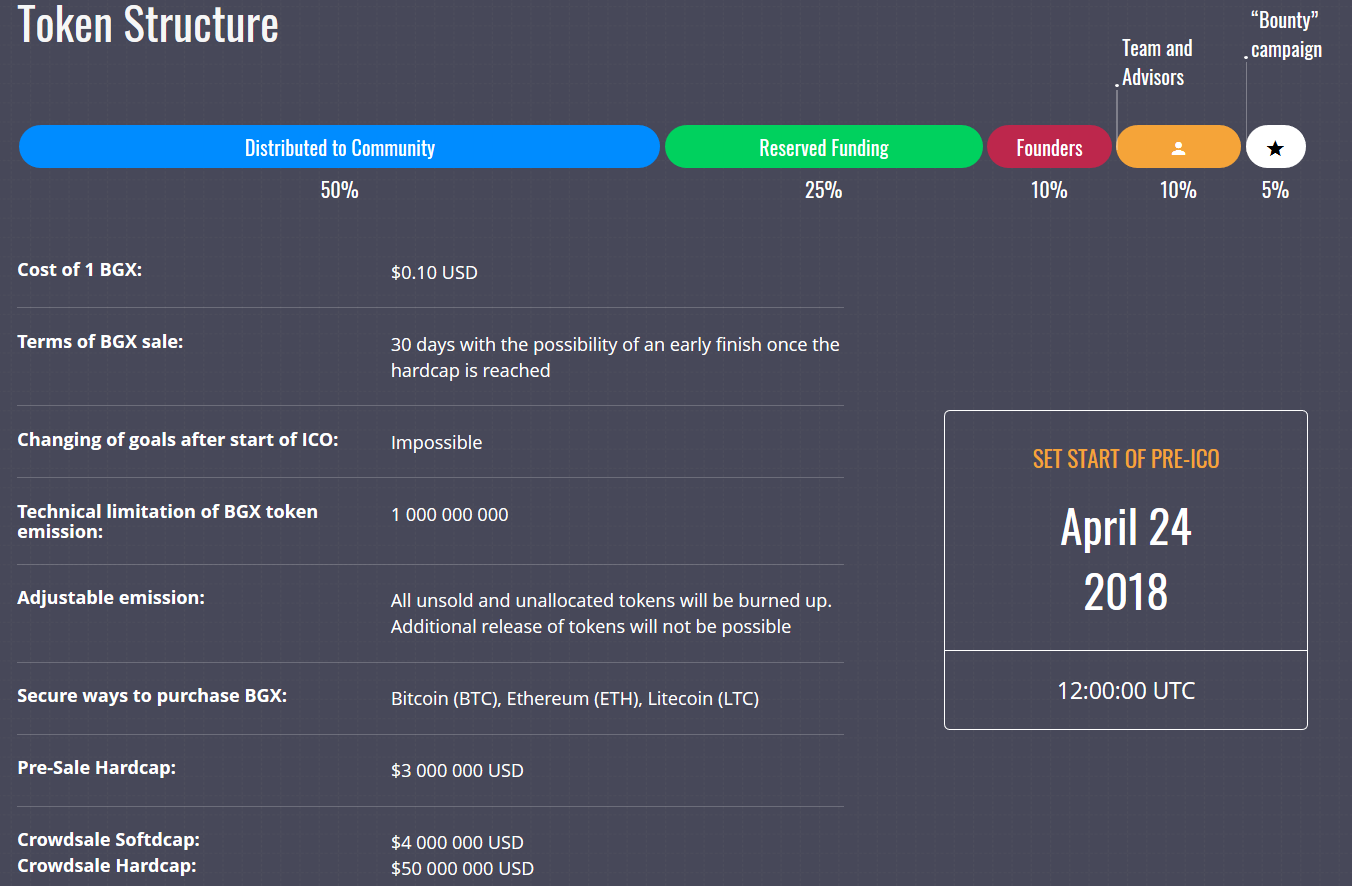Click the 5% label below the star segment
The image size is (1352, 886).
pyautogui.click(x=1275, y=190)
